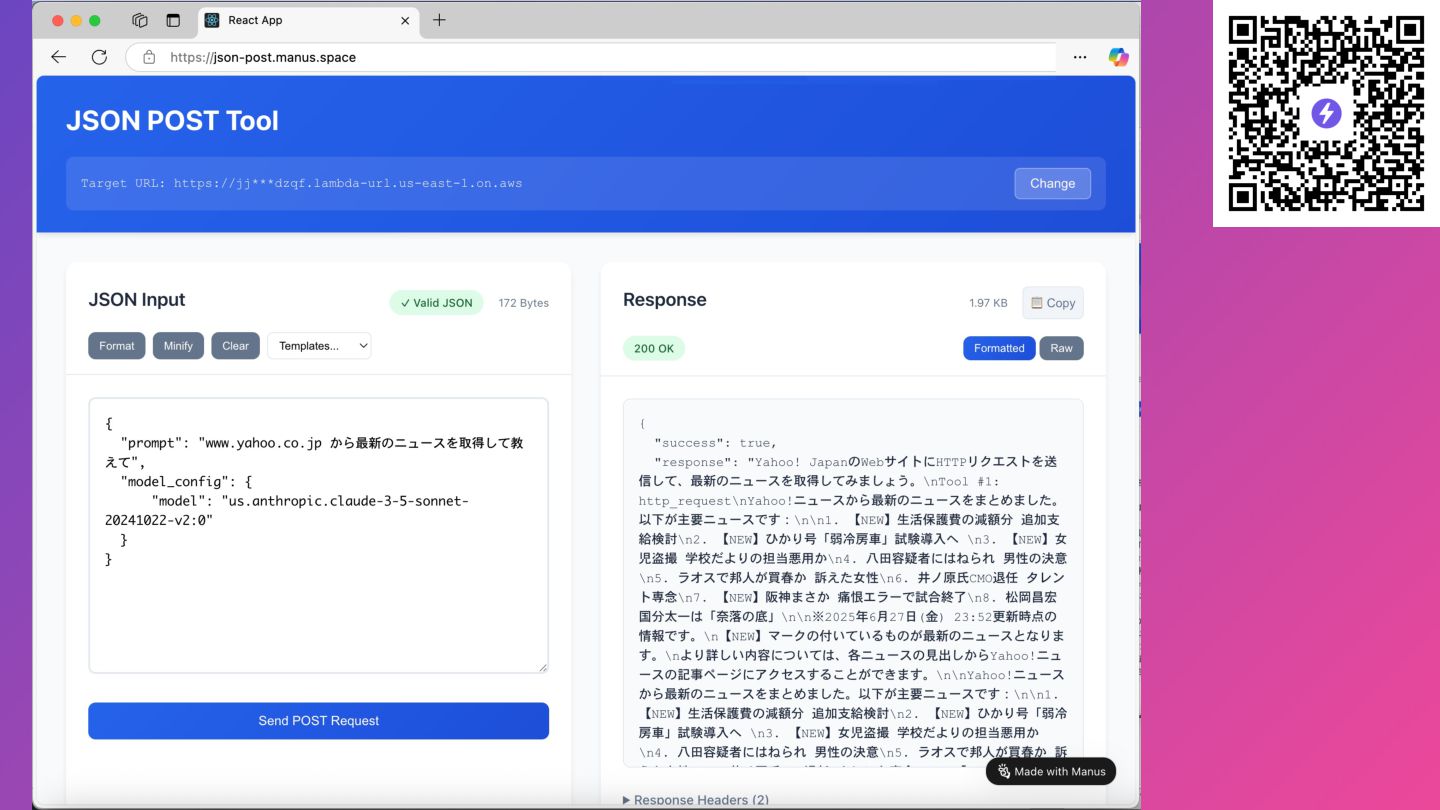Image resolution: width=1440 pixels, height=810 pixels.
Task: Open the Templates dropdown
Action: [319, 346]
